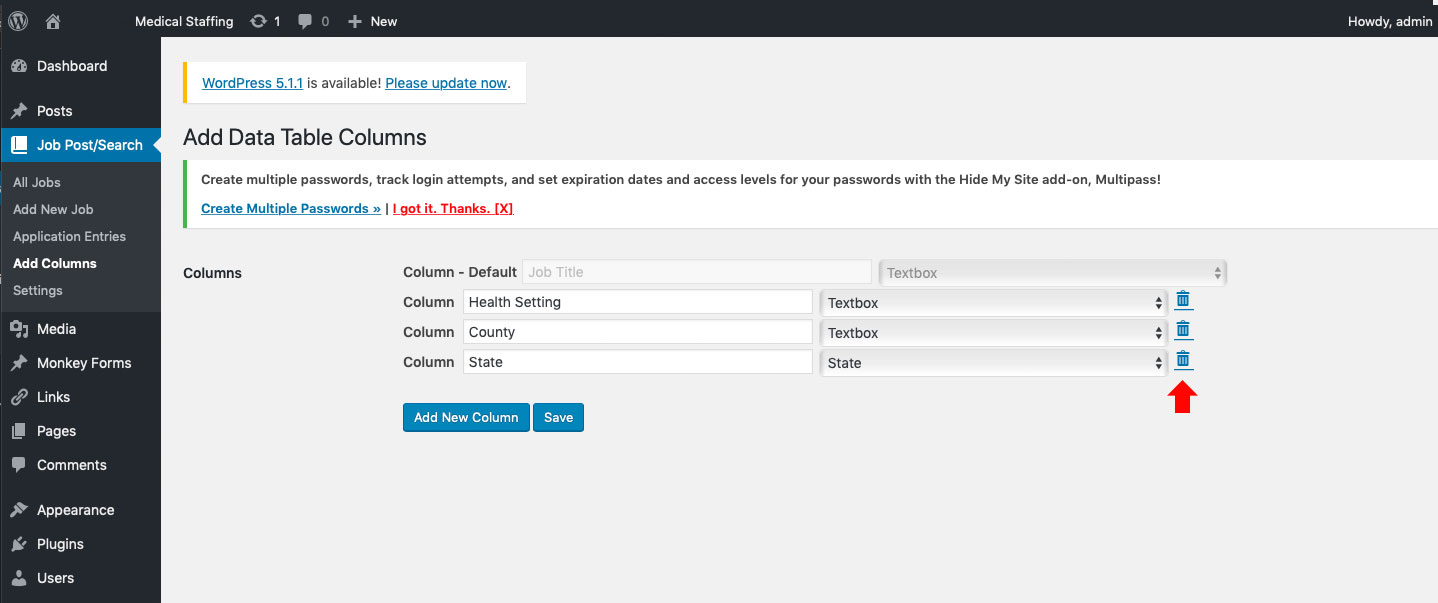This screenshot has width=1438, height=603.
Task: Click the Links chain icon
Action: pyautogui.click(x=19, y=397)
